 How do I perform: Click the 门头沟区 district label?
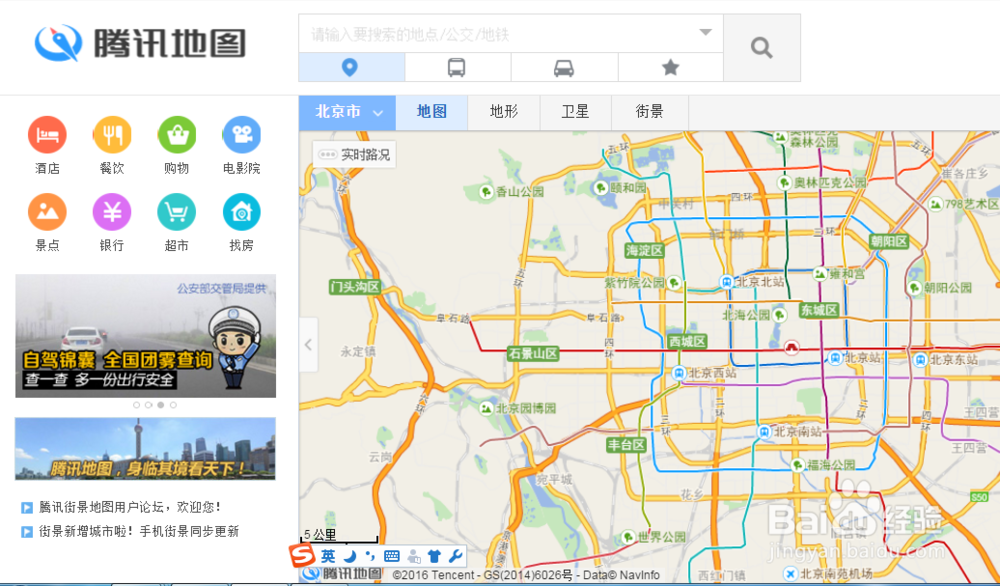(355, 287)
